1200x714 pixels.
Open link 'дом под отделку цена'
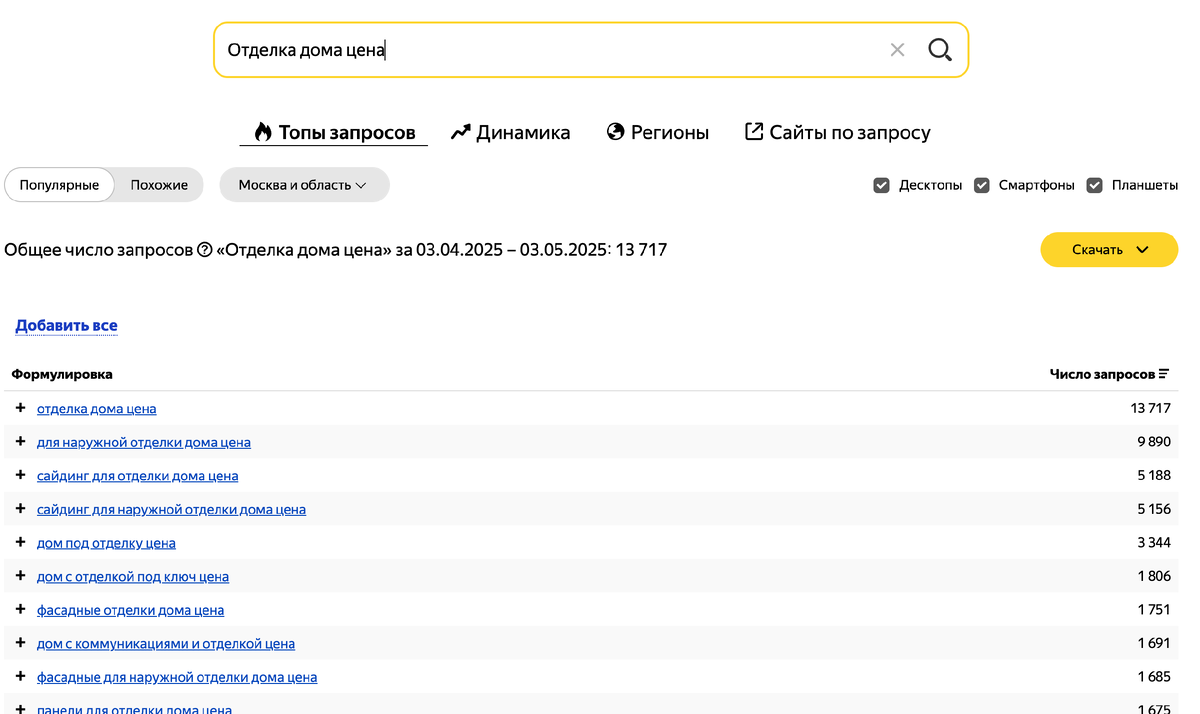[x=106, y=543]
